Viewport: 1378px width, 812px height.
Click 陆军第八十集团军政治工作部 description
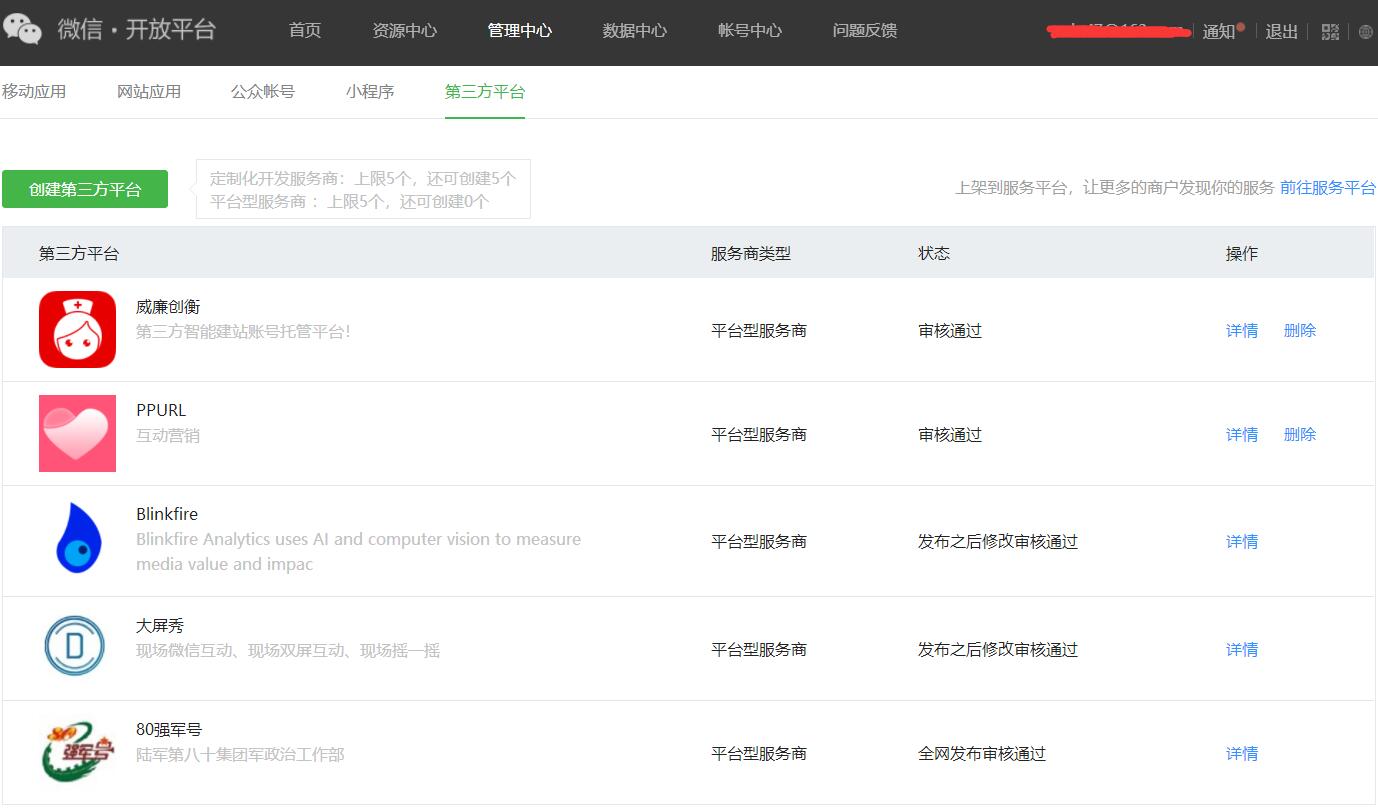pos(240,754)
